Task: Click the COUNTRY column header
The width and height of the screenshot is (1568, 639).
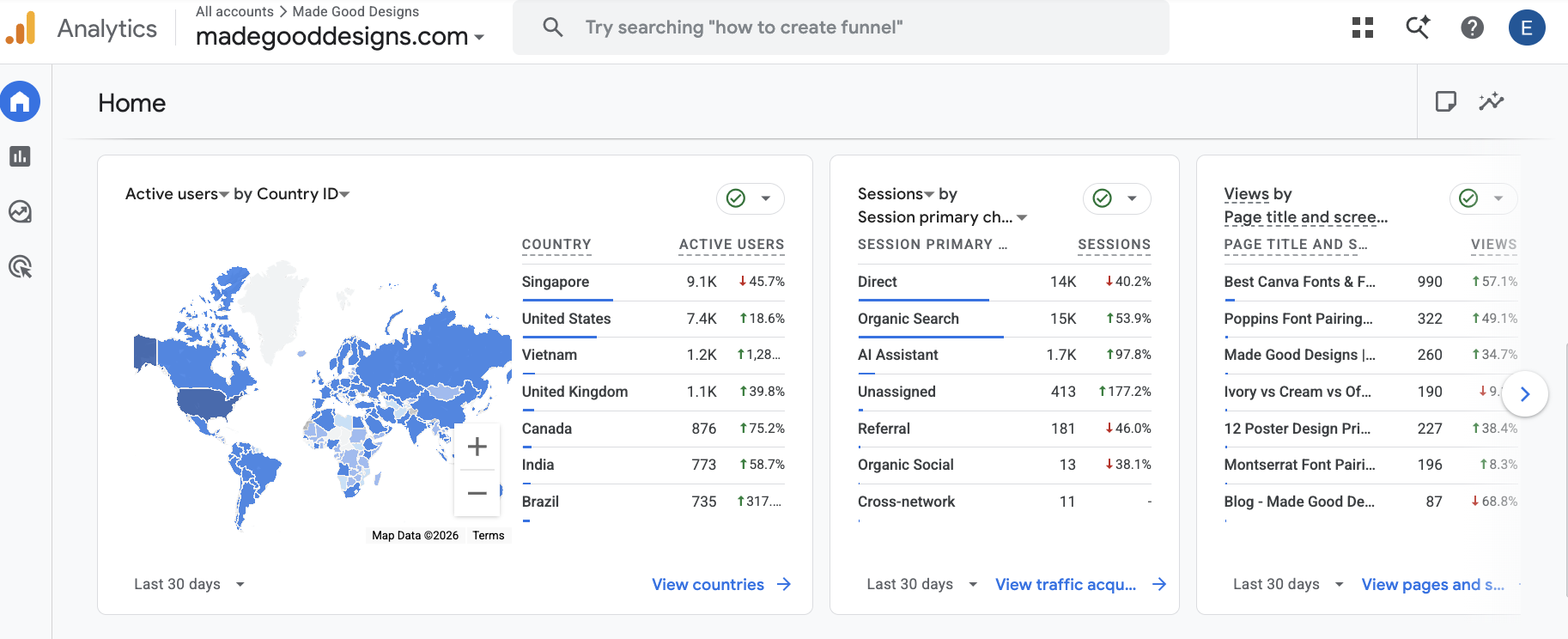Action: tap(556, 245)
